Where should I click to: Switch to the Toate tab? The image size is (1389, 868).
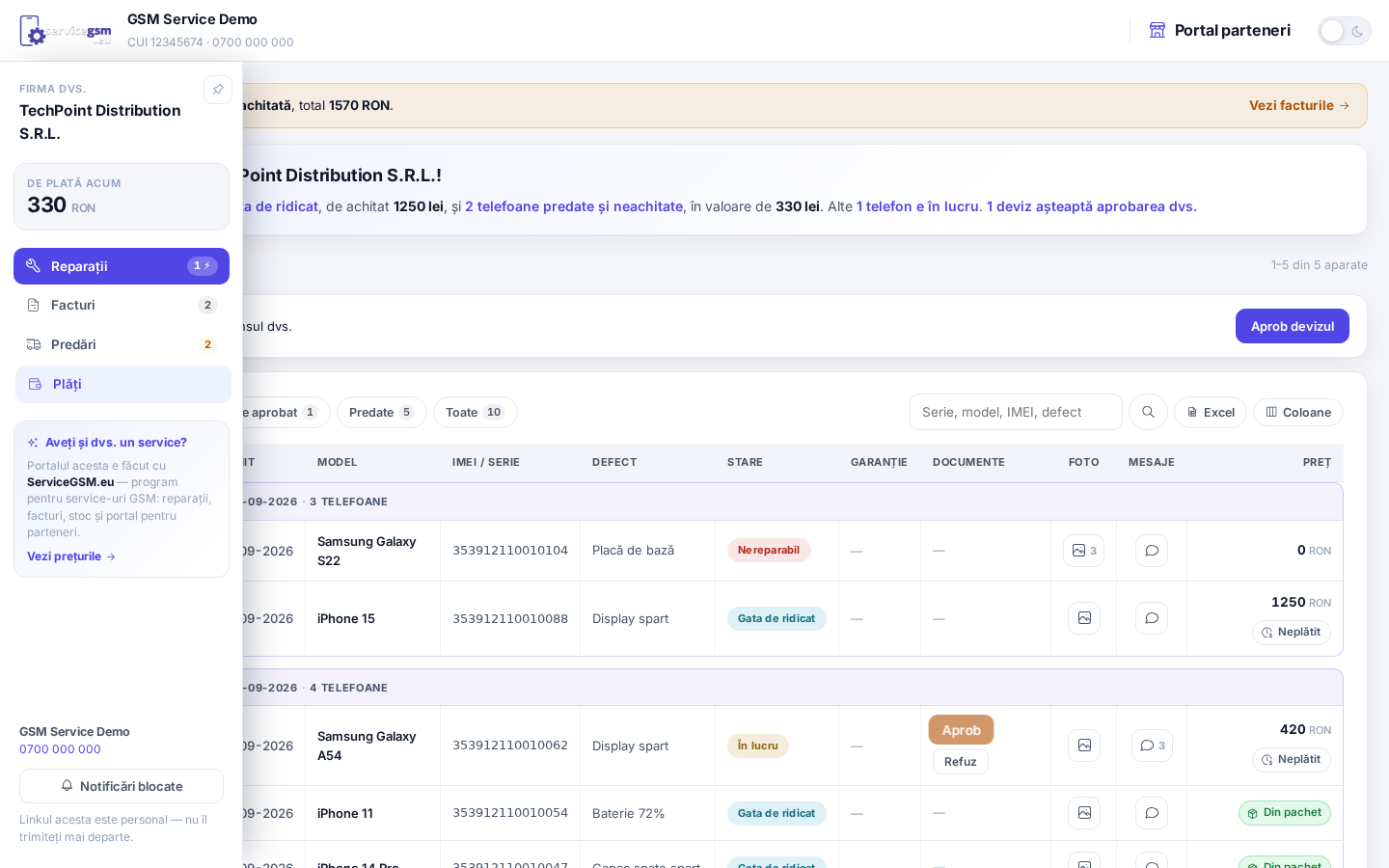click(x=476, y=412)
